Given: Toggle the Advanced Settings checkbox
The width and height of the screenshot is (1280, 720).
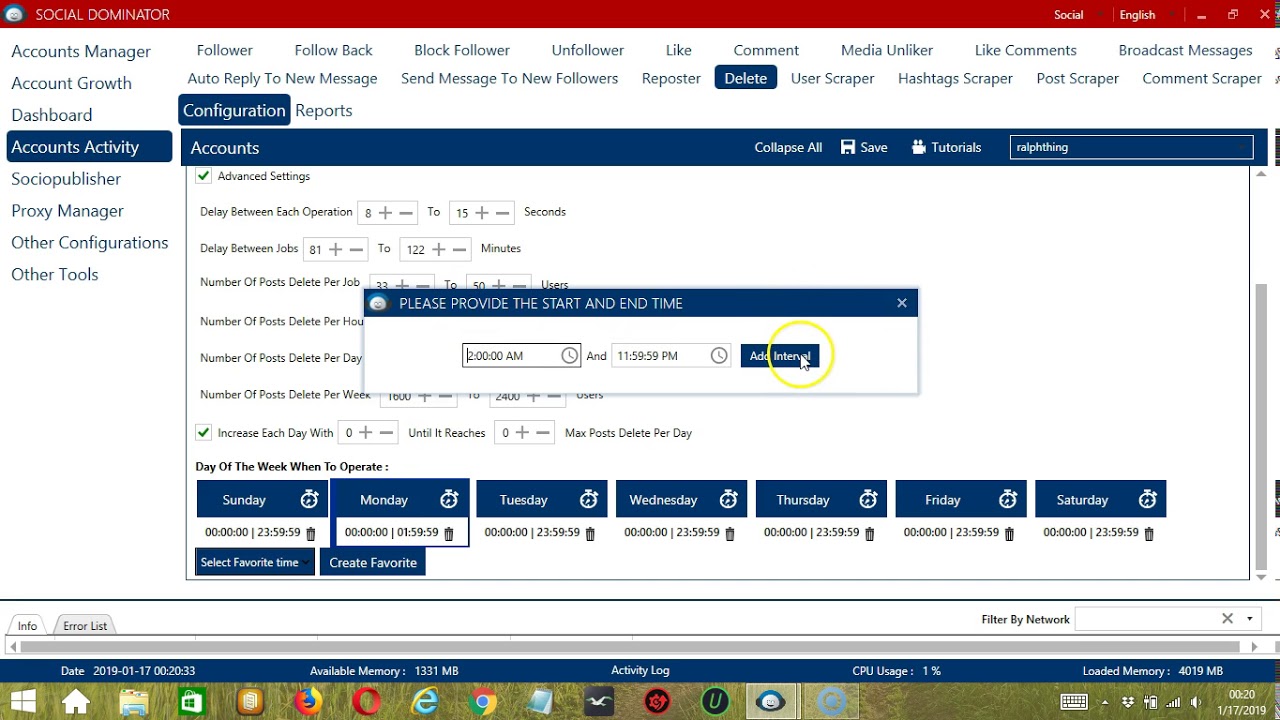Looking at the screenshot, I should click(x=203, y=176).
